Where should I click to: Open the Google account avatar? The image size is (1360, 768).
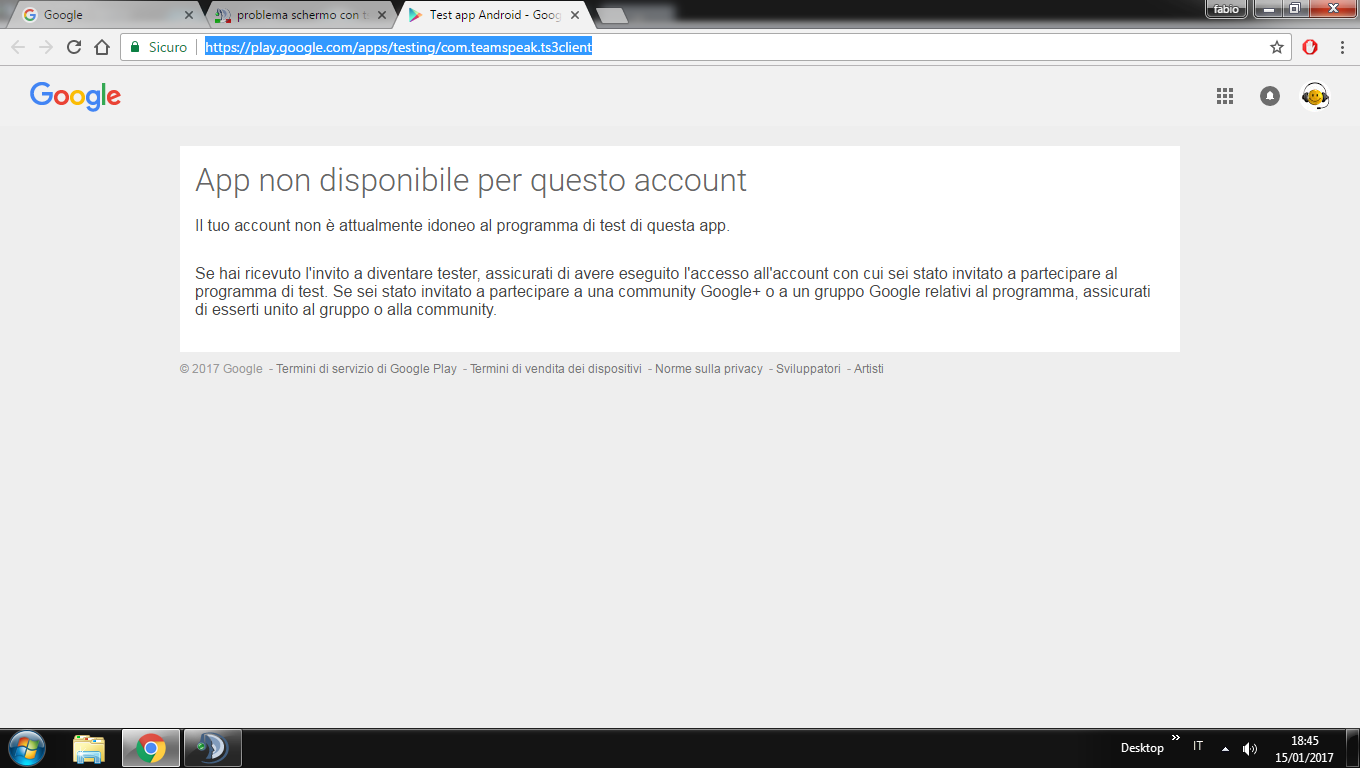1314,96
